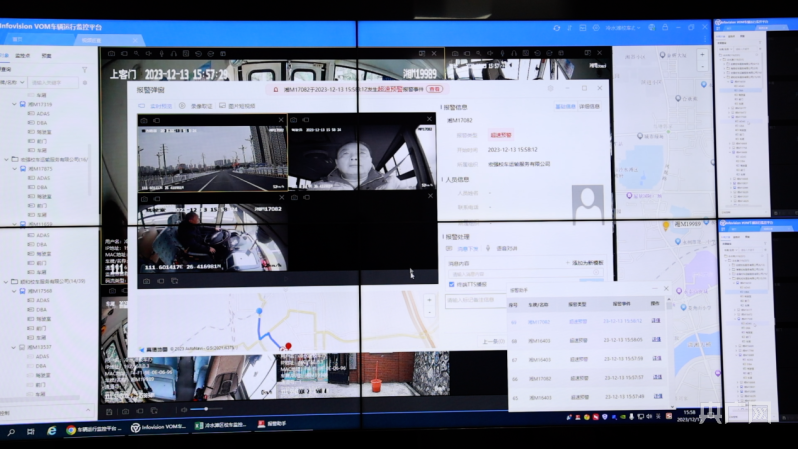Click the red alarm bell notification icon
This screenshot has width=798, height=449.
click(x=276, y=90)
